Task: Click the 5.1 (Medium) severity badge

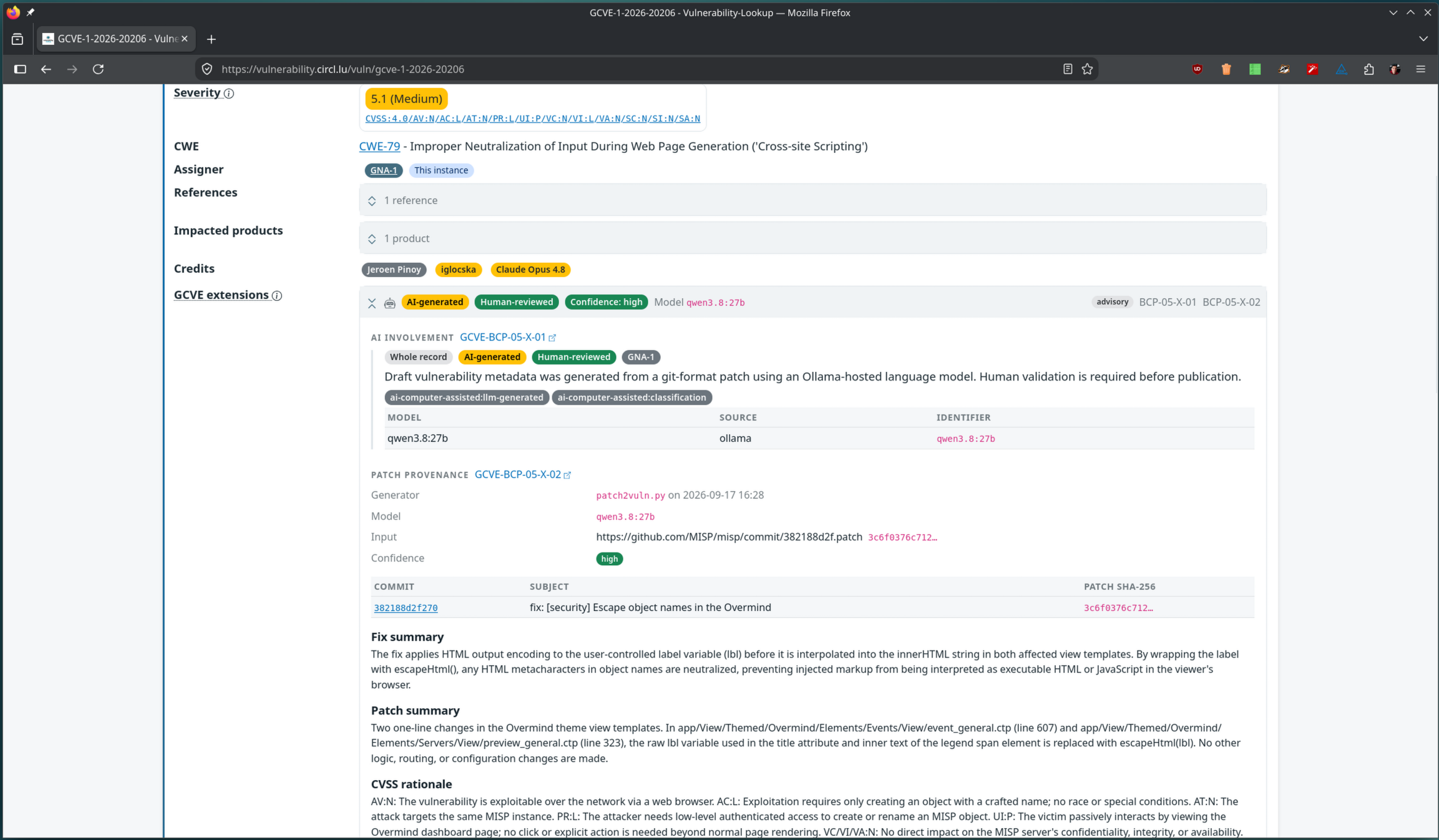Action: click(x=406, y=99)
